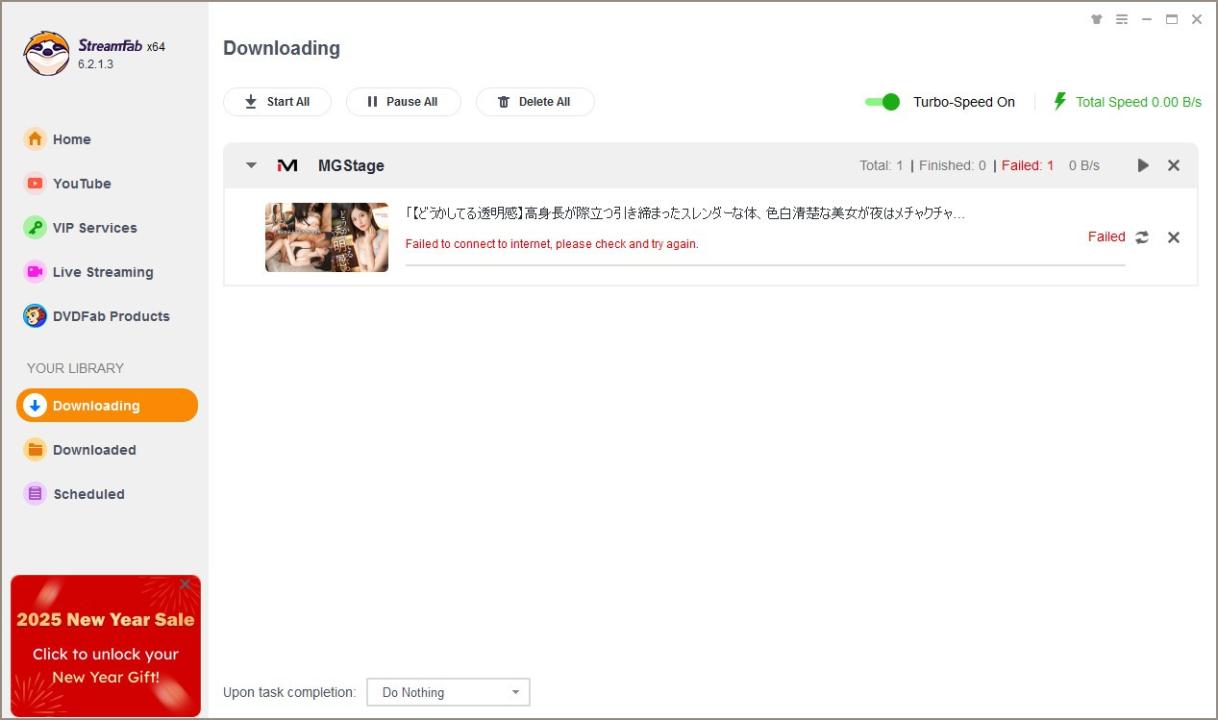Screen dimensions: 1218x720
Task: Select the Downloading library tab
Action: 107,405
